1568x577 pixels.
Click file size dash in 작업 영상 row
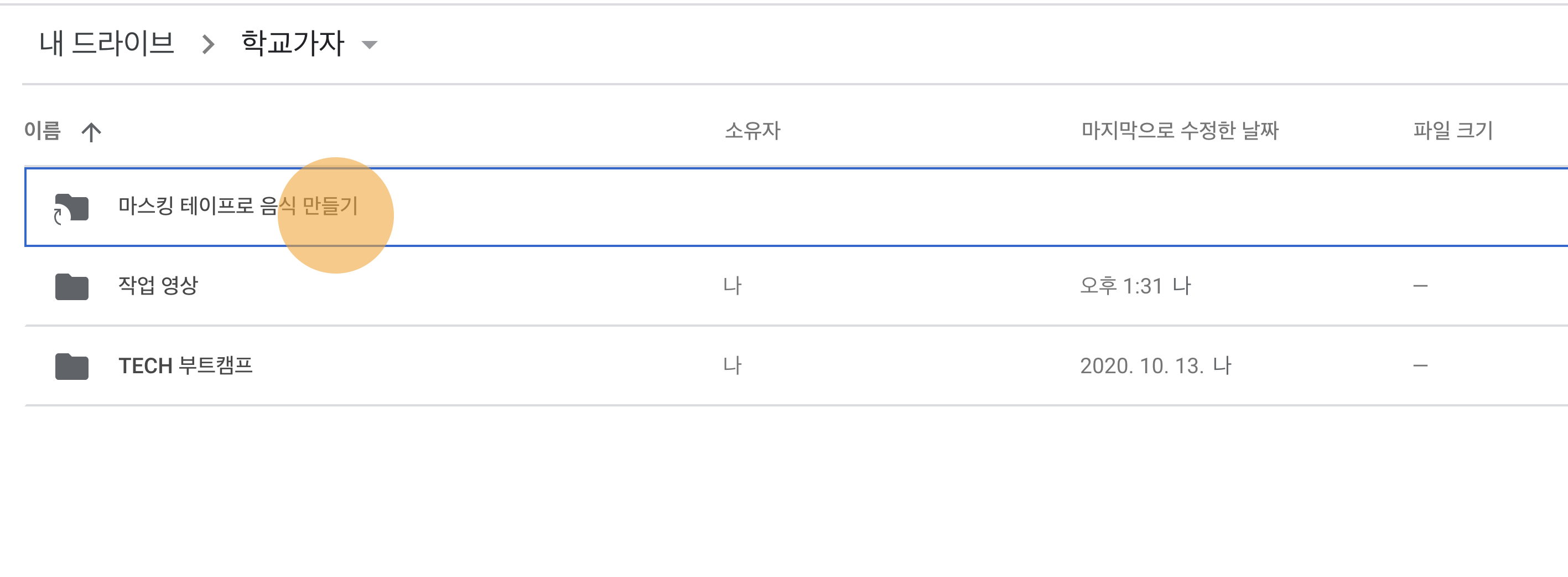coord(1420,286)
